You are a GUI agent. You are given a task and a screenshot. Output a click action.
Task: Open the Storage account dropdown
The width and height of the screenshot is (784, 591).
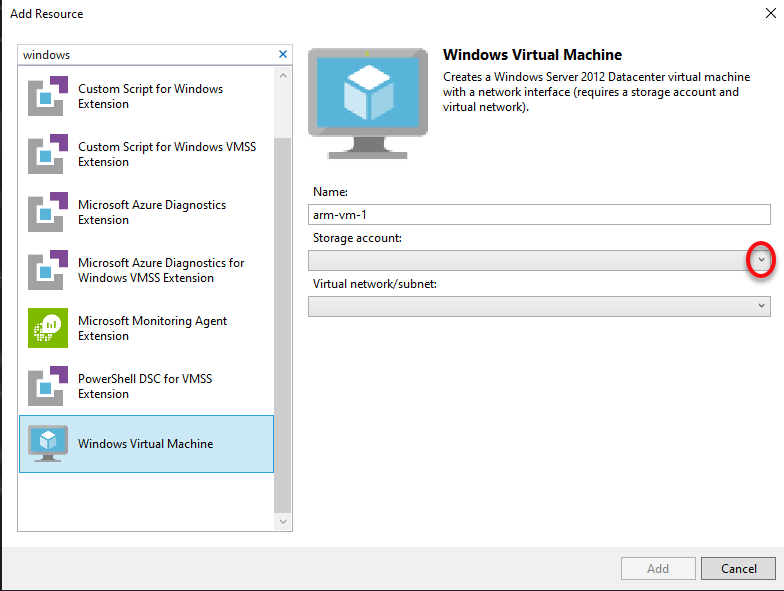(x=761, y=260)
